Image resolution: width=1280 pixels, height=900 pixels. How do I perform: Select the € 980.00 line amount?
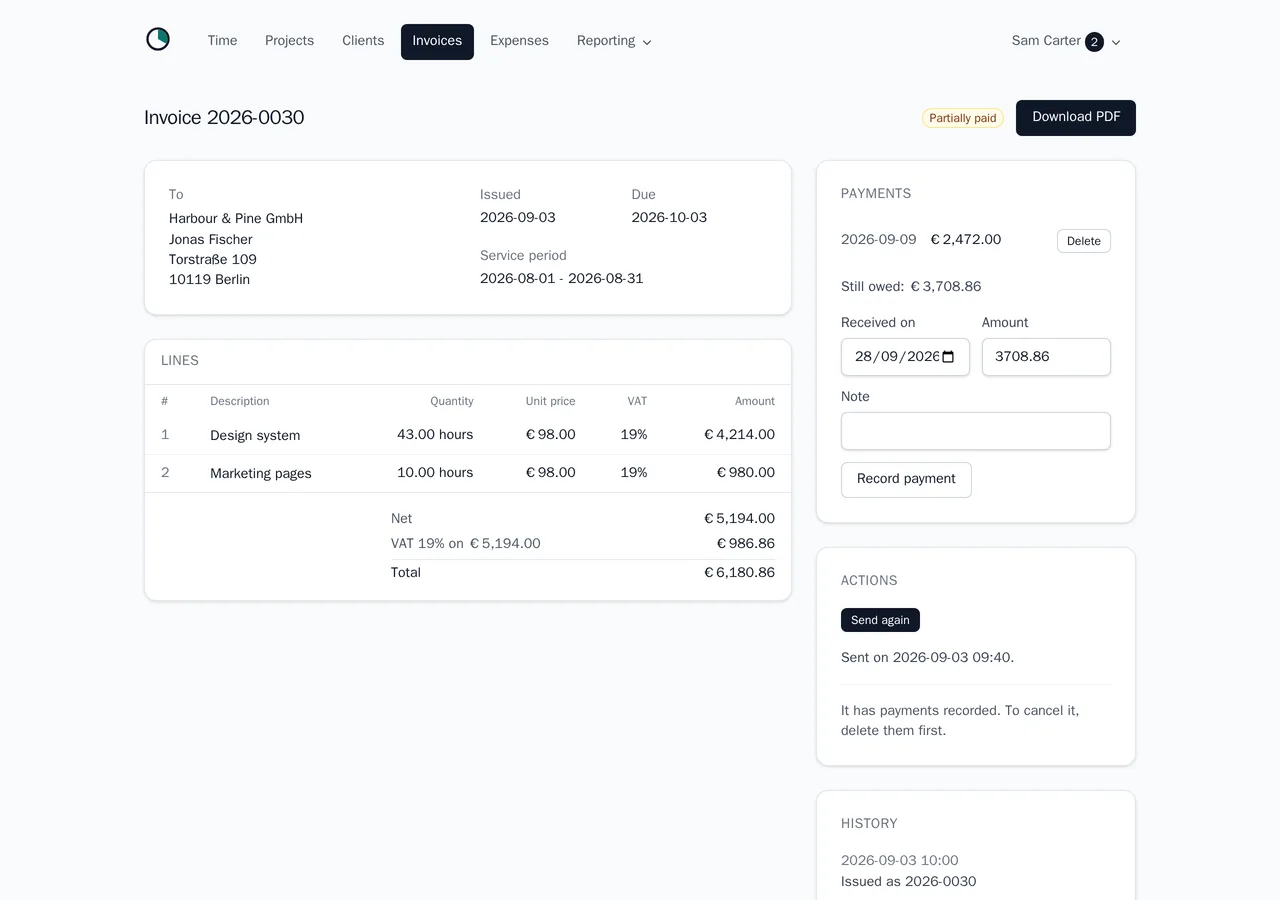746,473
